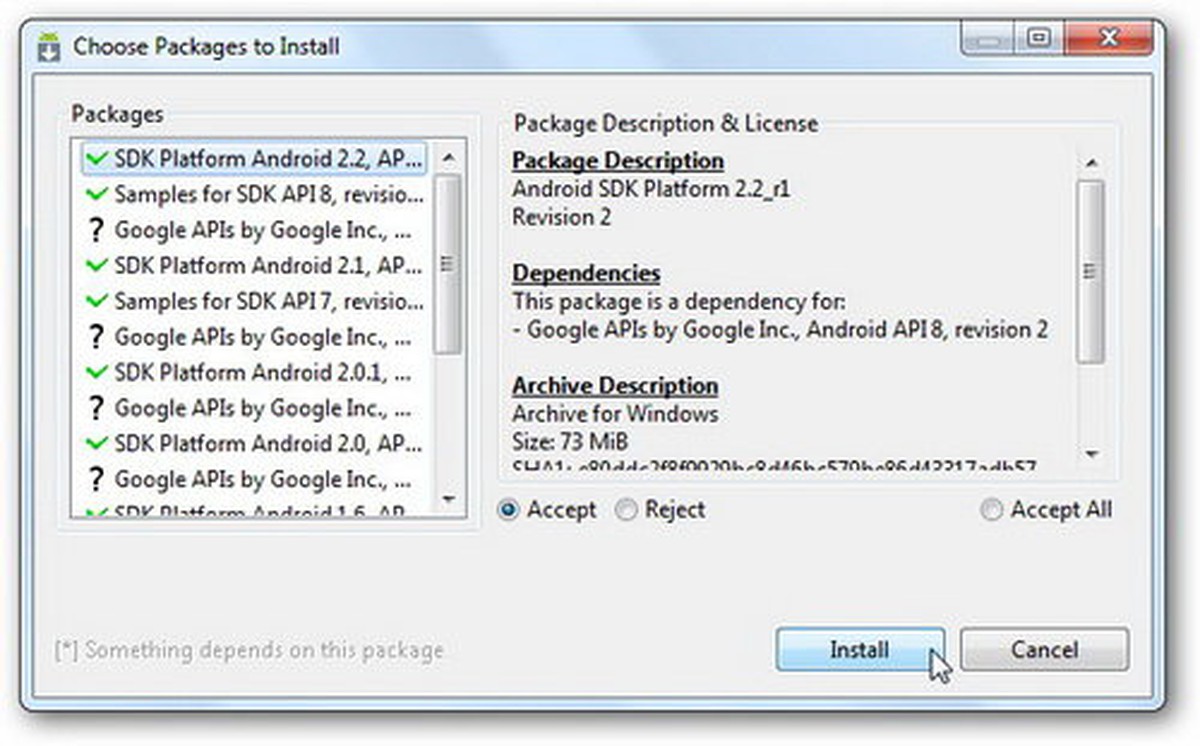Click the green check beside SDK Platform Android 2.1

[x=96, y=266]
